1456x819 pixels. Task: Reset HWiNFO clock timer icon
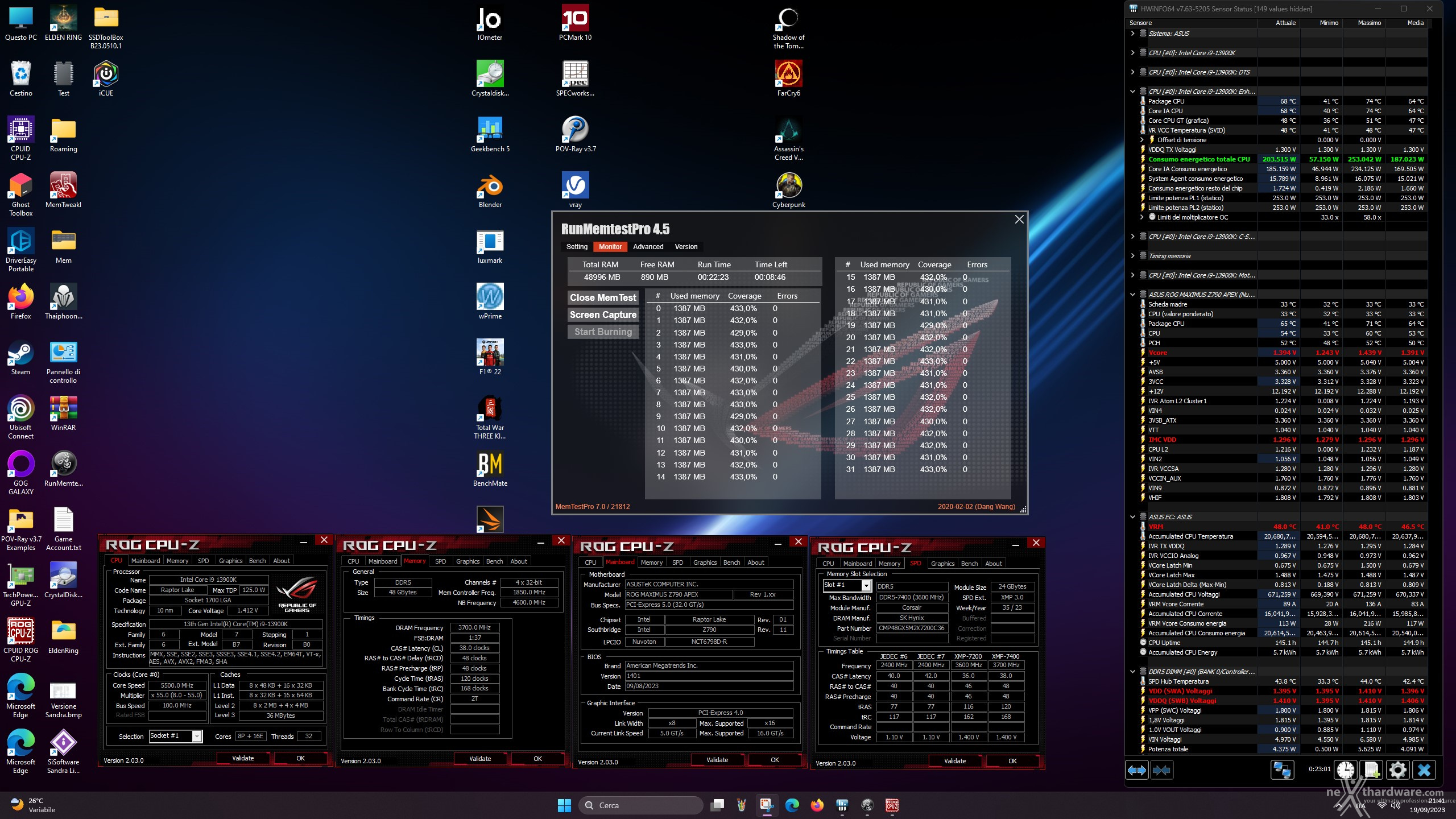click(x=1346, y=770)
